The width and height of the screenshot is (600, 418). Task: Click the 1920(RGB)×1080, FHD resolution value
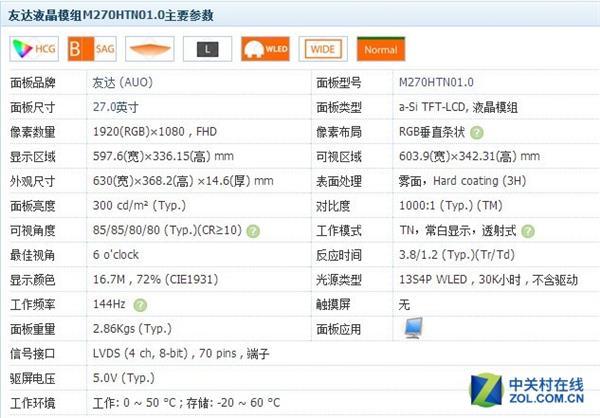(155, 132)
